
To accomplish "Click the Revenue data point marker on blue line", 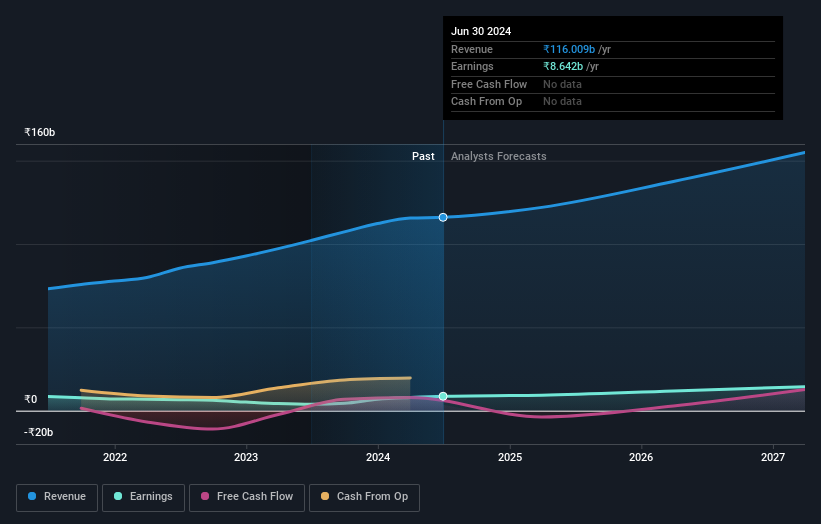I will click(443, 217).
